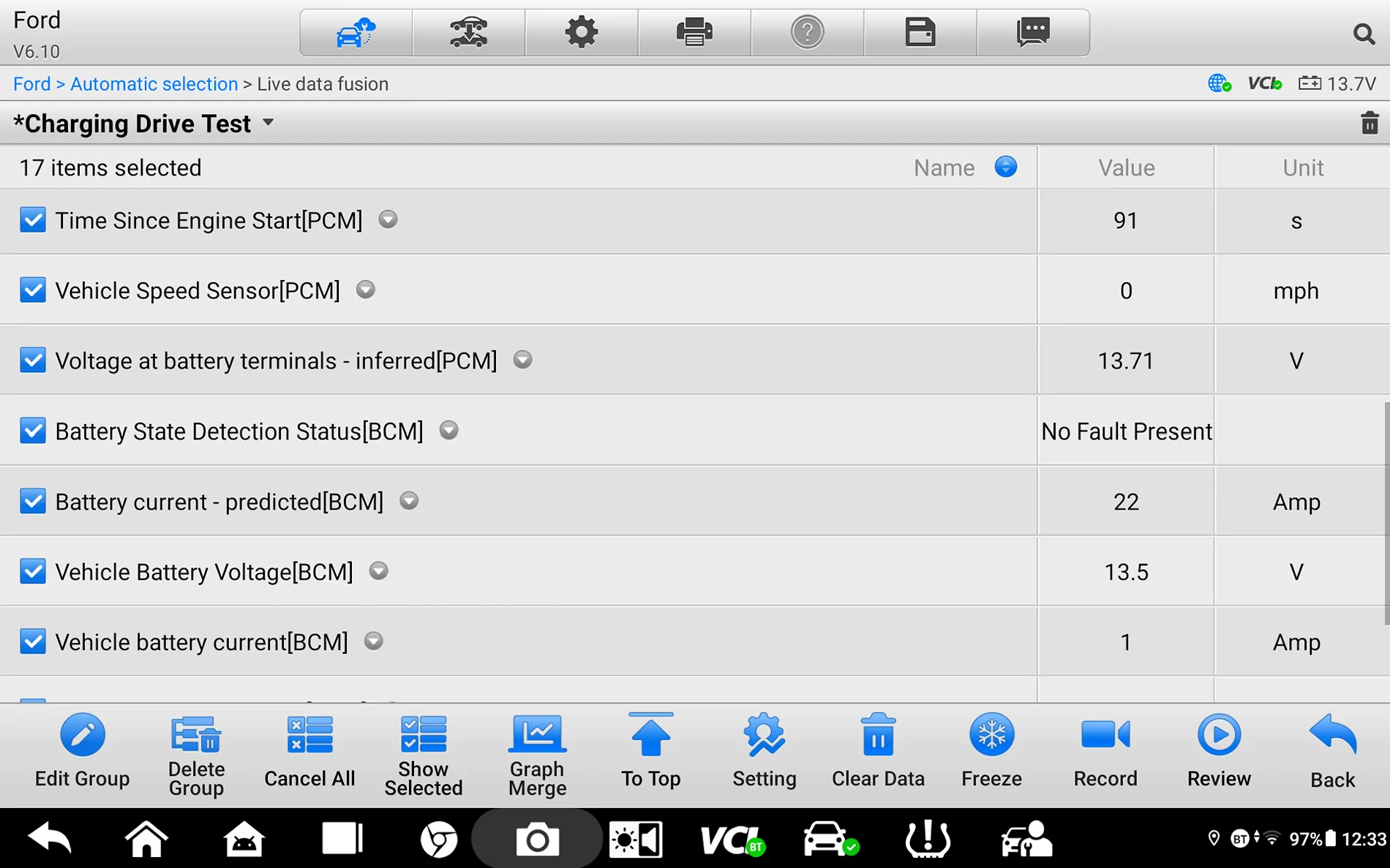Uncheck Battery current - predicted[BCM]
The height and width of the screenshot is (868, 1390).
point(33,501)
